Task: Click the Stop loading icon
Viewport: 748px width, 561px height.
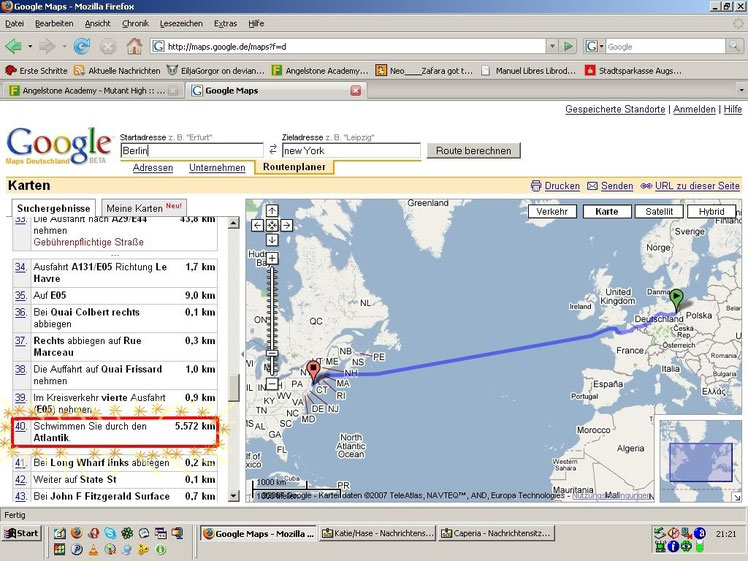Action: point(108,46)
